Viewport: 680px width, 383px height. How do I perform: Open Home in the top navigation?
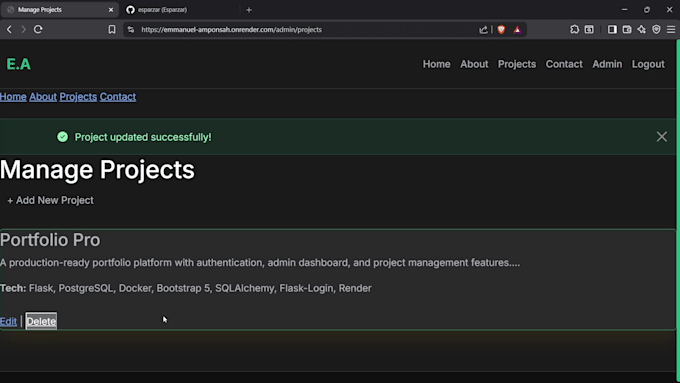pyautogui.click(x=436, y=64)
